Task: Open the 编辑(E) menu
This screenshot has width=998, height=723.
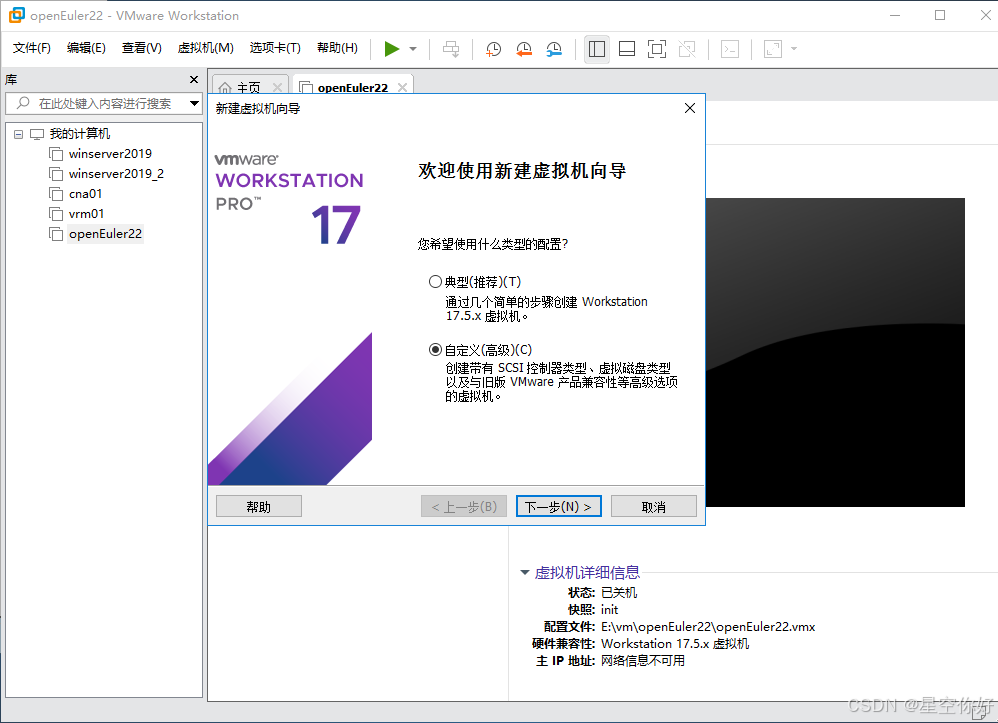Action: (86, 48)
